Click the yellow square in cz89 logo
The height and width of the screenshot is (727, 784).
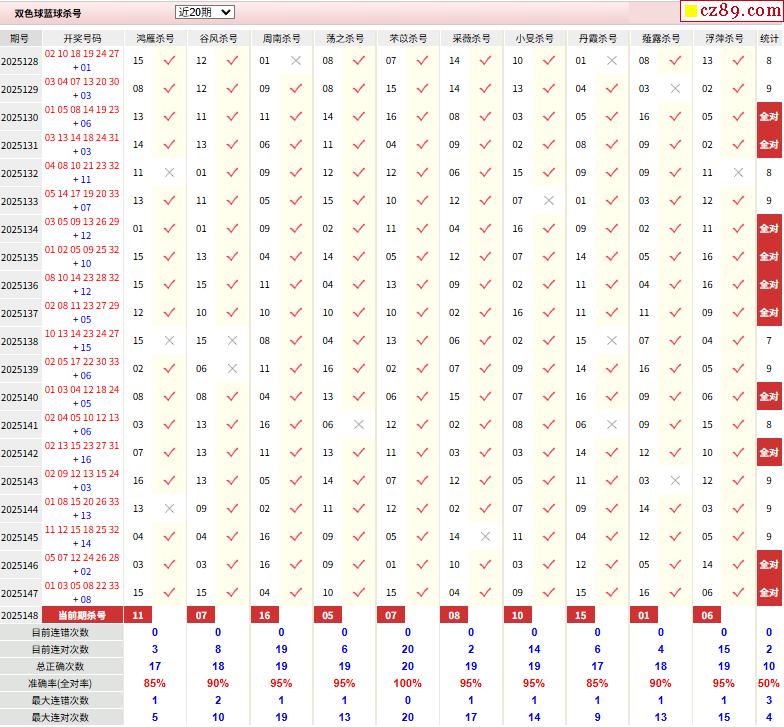(x=689, y=12)
